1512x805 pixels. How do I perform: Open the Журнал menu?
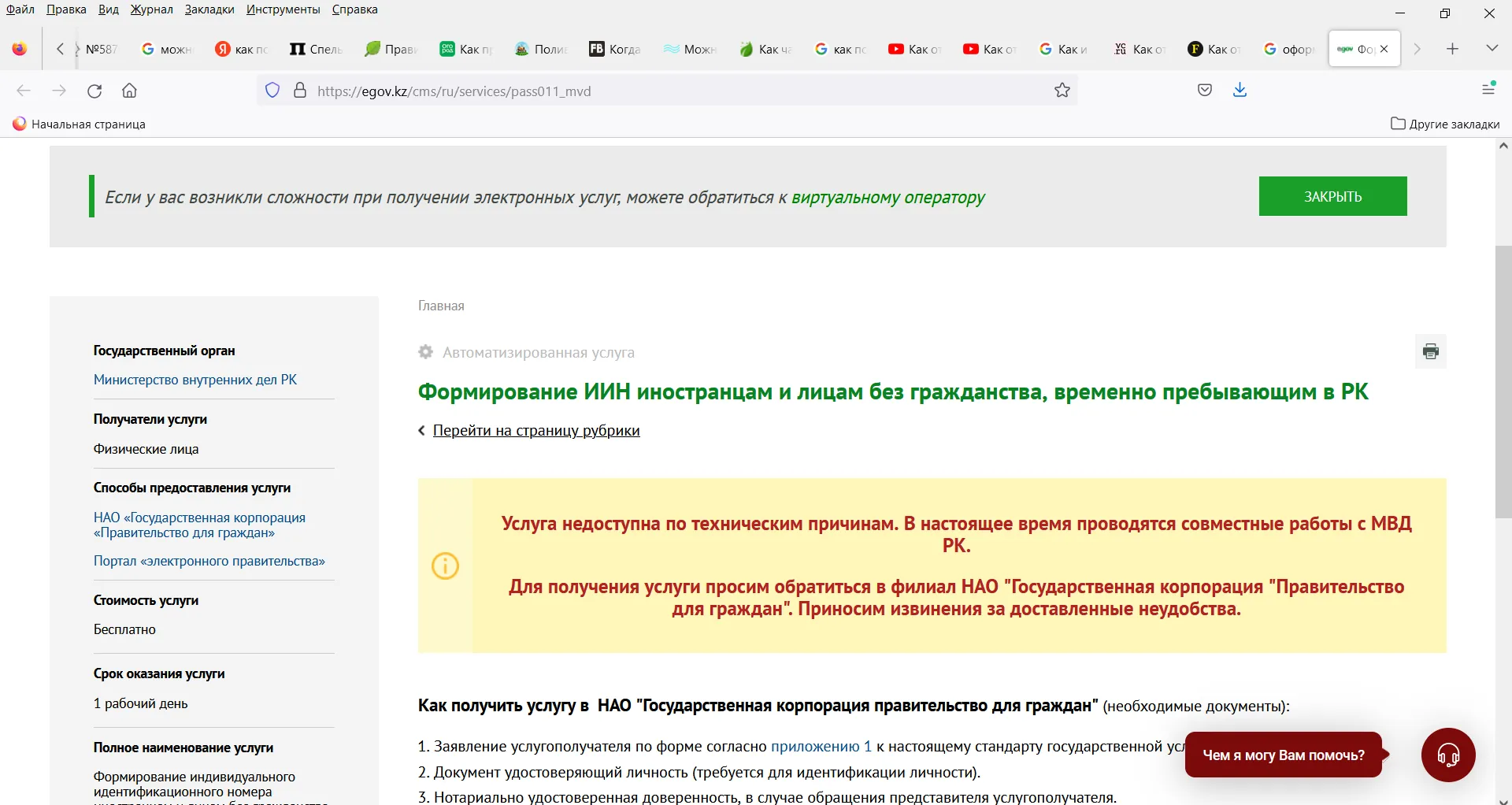tap(151, 9)
